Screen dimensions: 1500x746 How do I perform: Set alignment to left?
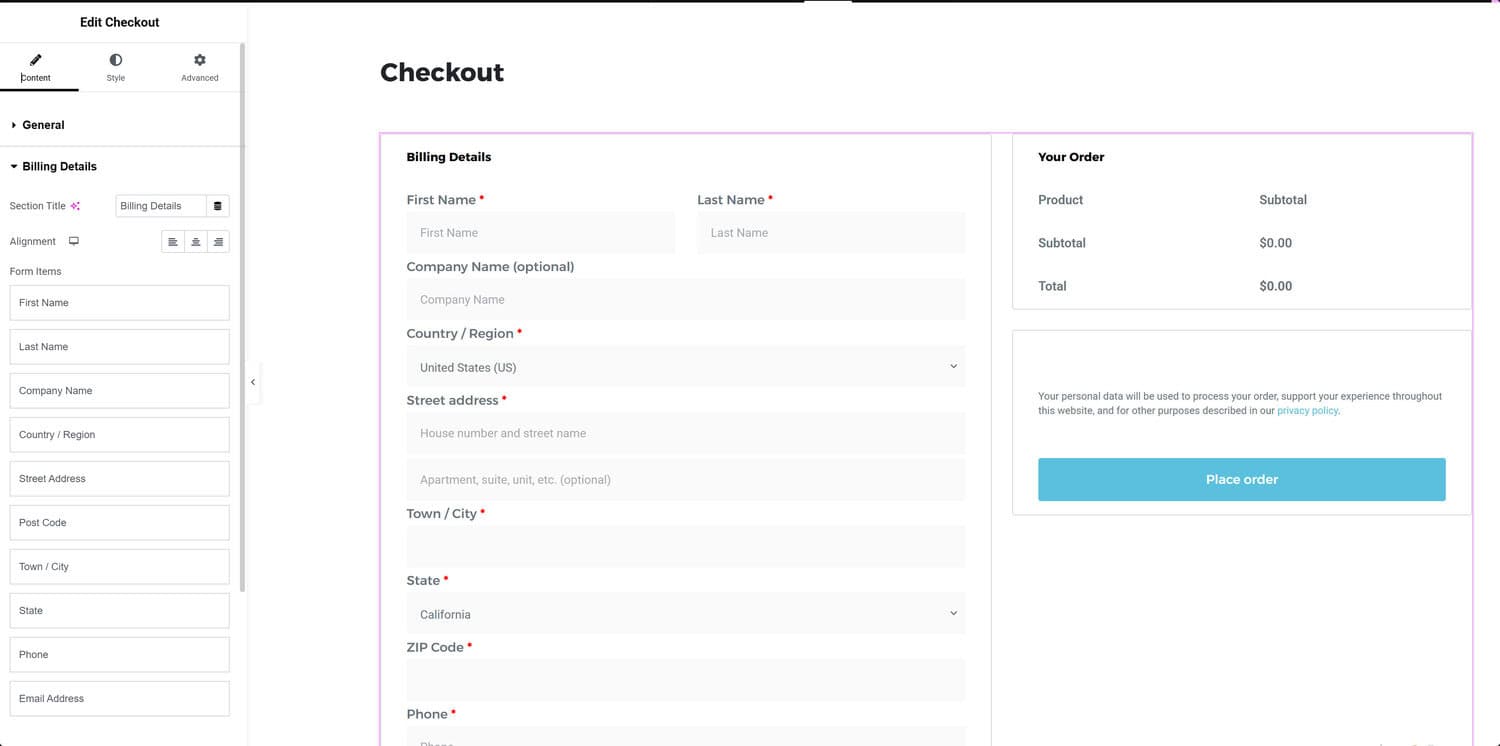[x=173, y=242]
